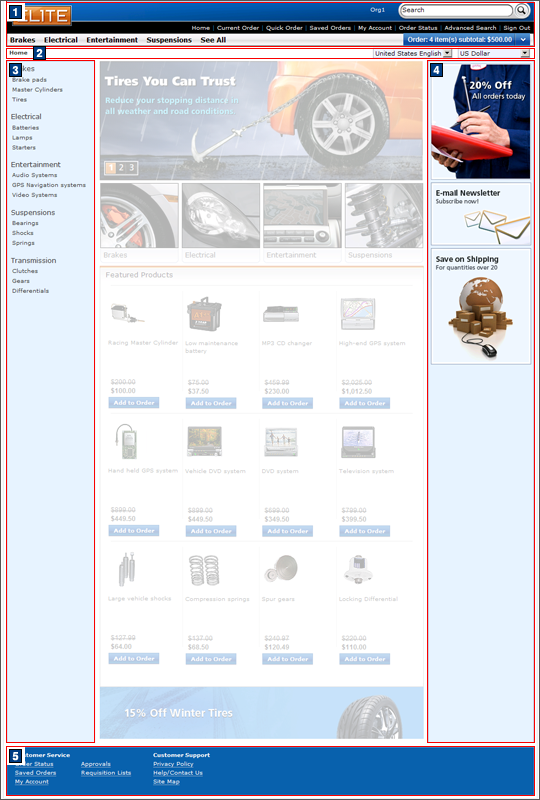The width and height of the screenshot is (540, 800).
Task: Click the Entertainment category thumbnail
Action: pos(302,216)
